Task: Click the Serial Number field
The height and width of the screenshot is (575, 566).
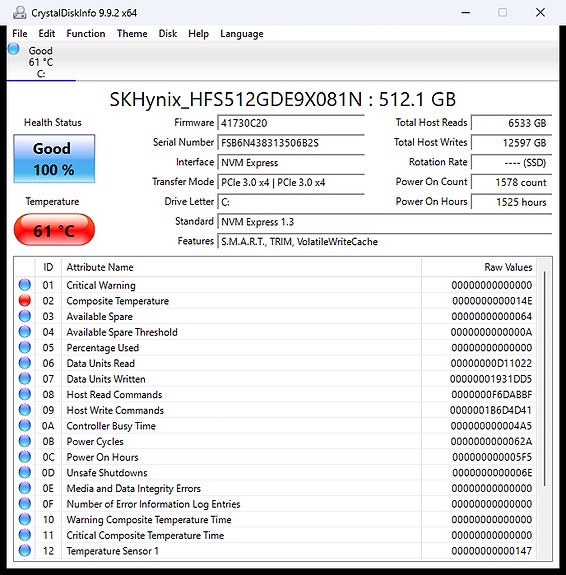Action: point(291,143)
